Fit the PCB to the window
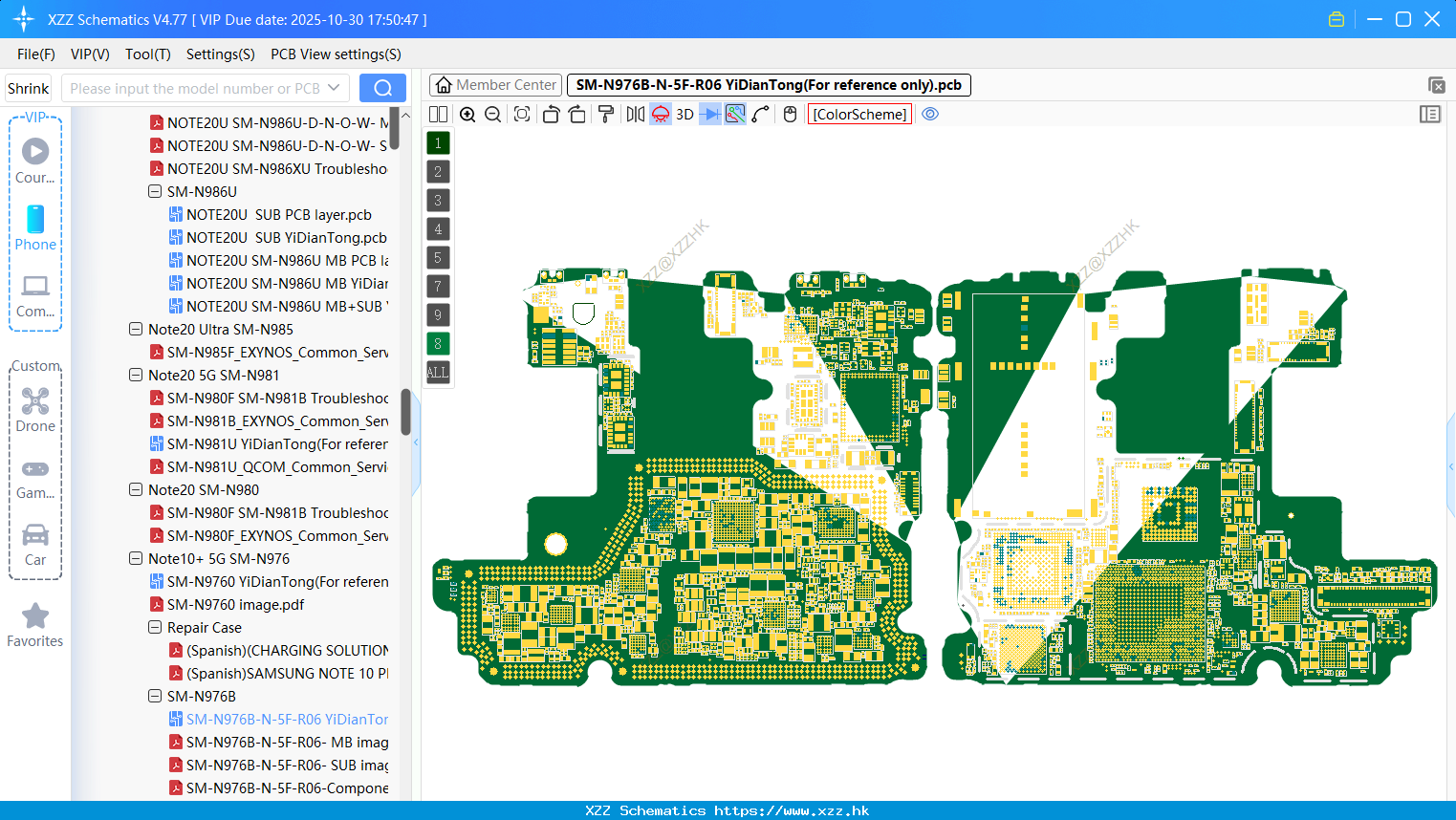1456x820 pixels. 522,115
